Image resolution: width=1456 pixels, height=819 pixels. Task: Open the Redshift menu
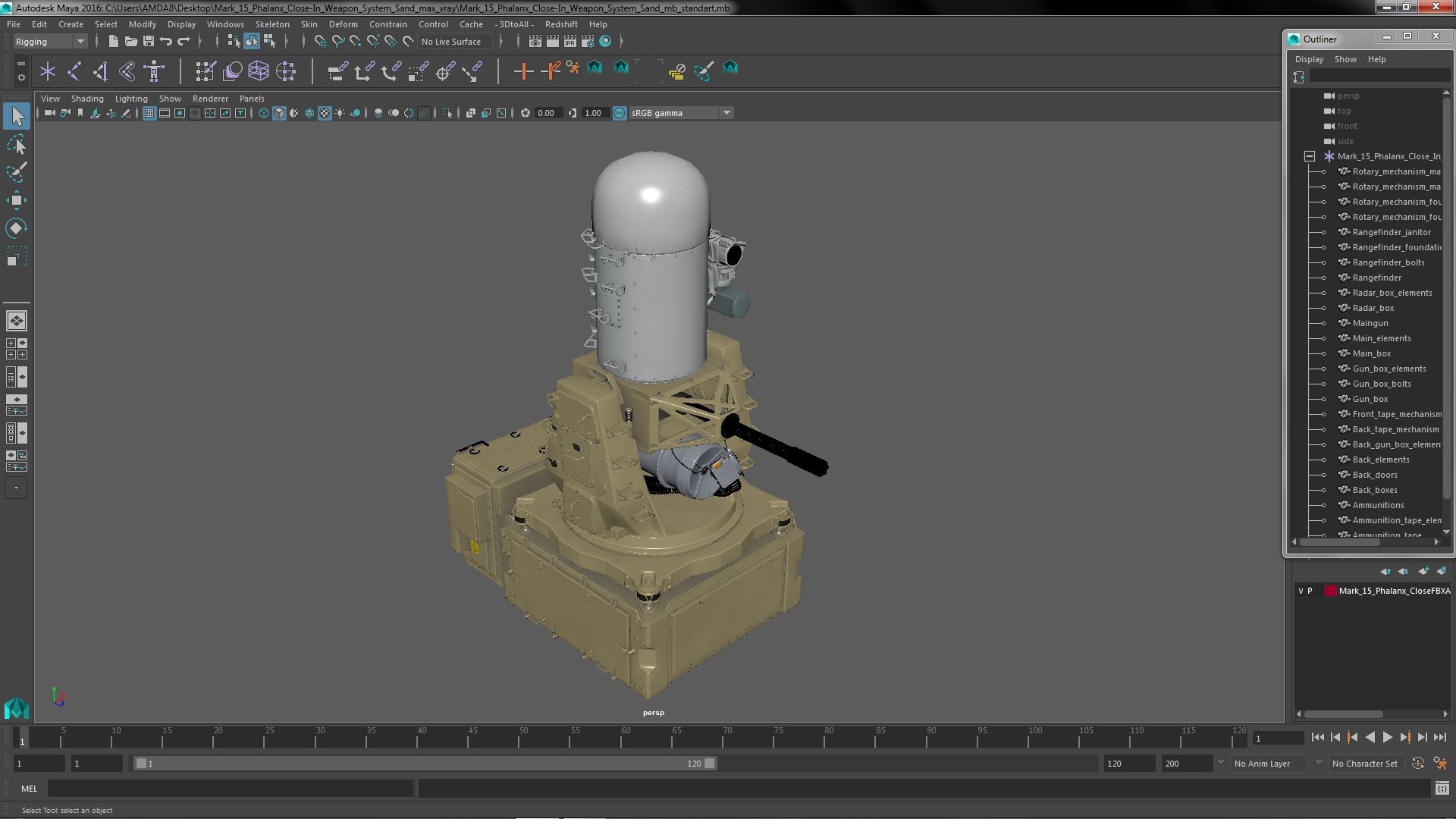[x=561, y=24]
